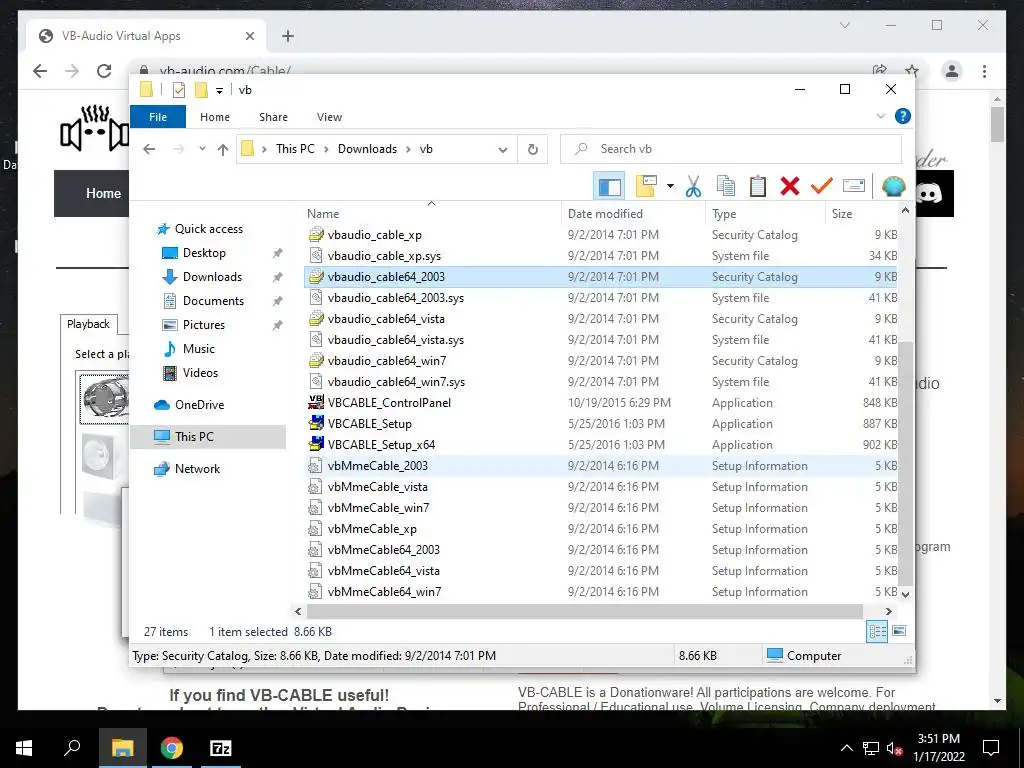The width and height of the screenshot is (1024, 768).
Task: Open the recent locations dropdown in Explorer
Action: pos(202,150)
